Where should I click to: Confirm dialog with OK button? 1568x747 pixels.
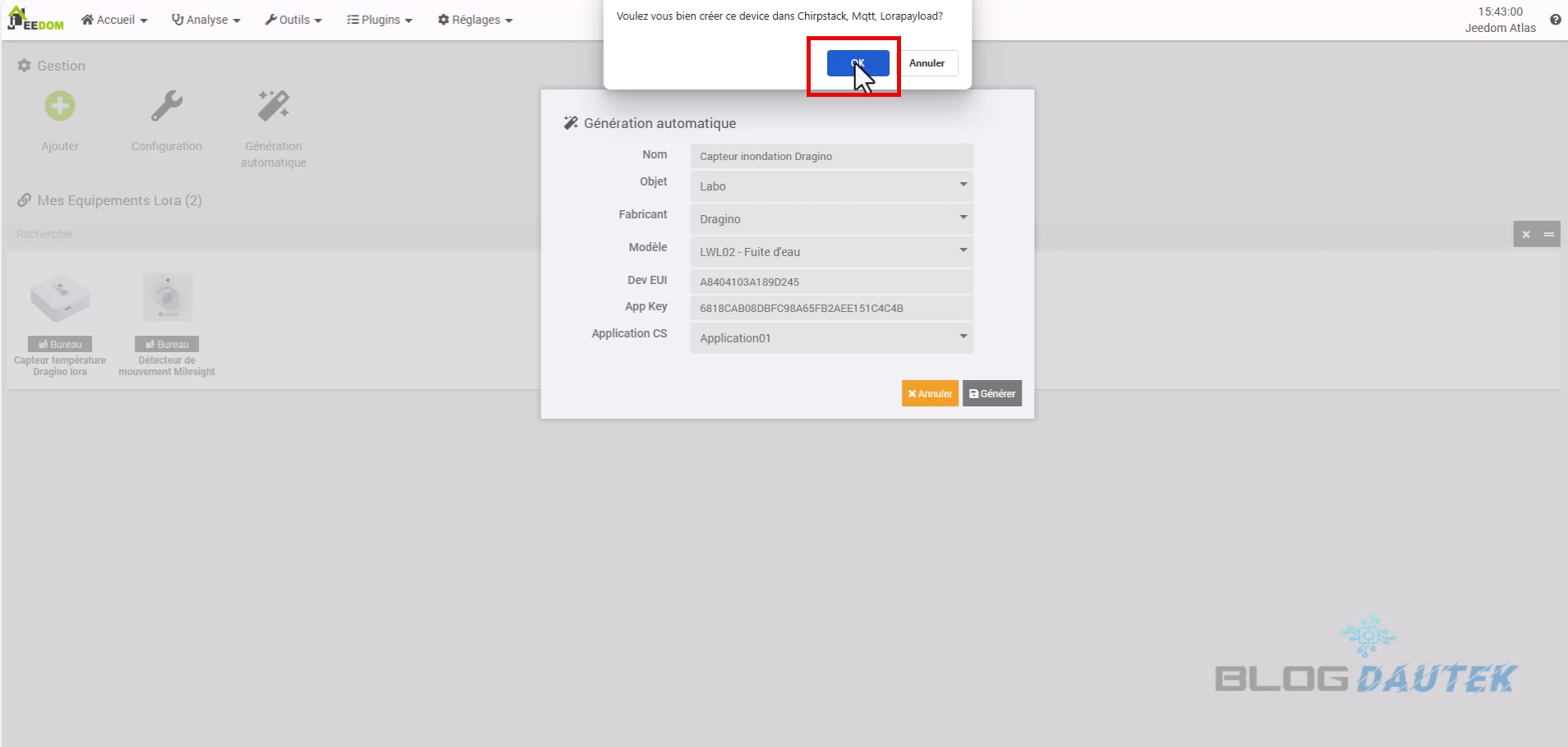(858, 63)
